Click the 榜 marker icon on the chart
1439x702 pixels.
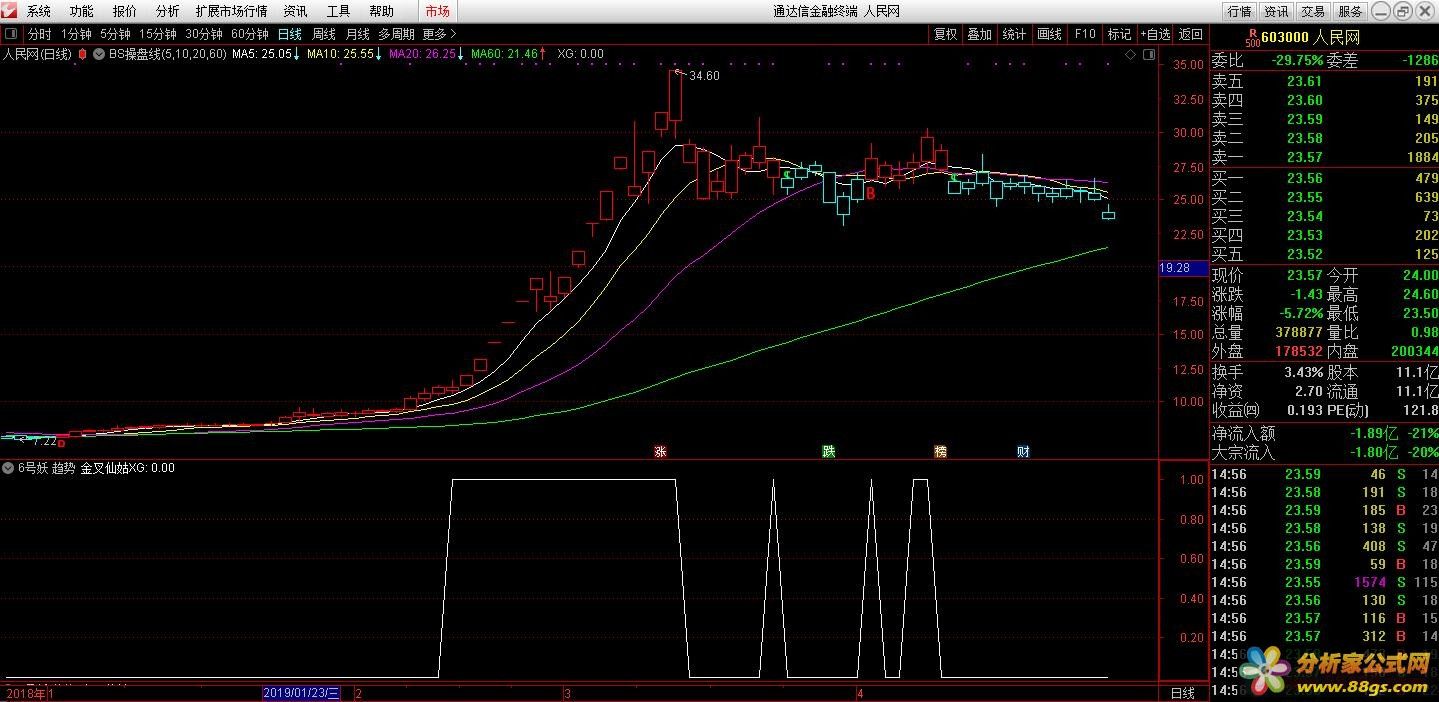point(940,452)
